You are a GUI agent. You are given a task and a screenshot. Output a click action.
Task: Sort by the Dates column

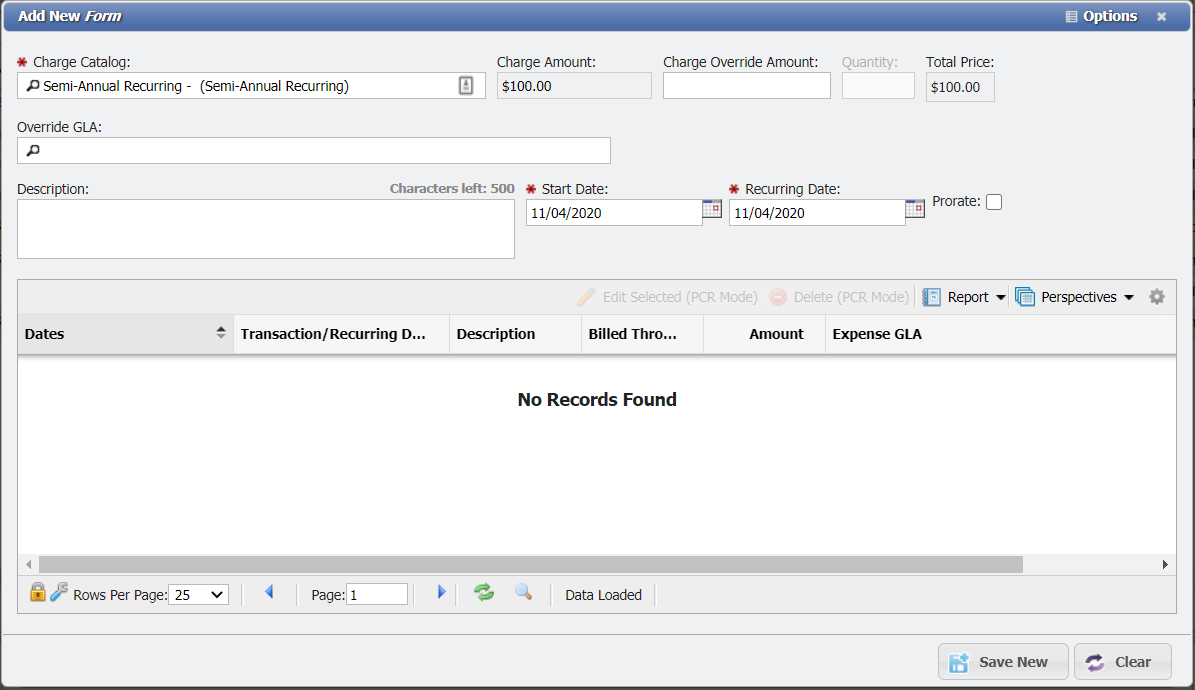[x=125, y=334]
